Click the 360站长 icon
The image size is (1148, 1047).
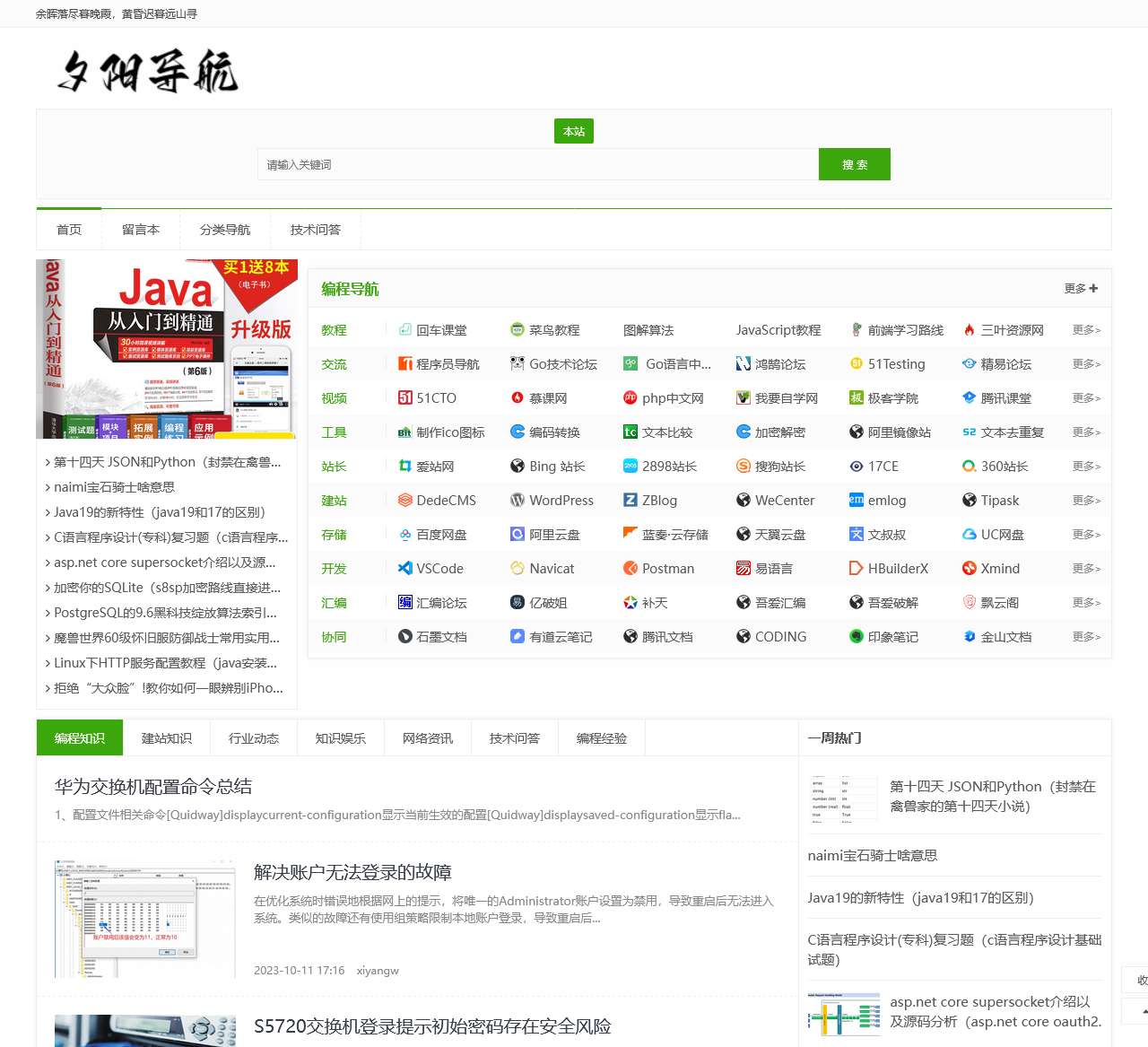pyautogui.click(x=970, y=467)
